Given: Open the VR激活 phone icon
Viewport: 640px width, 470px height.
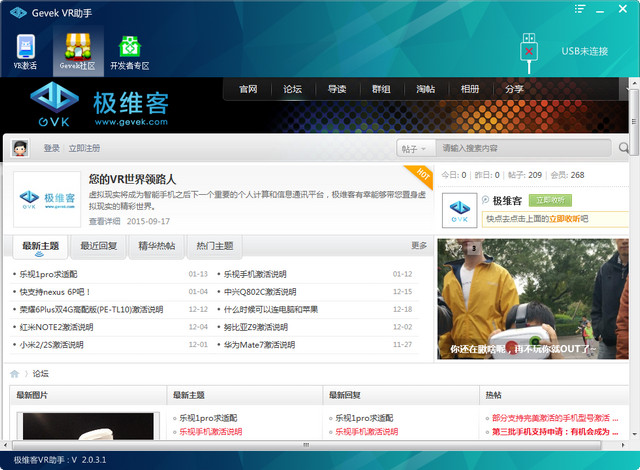Looking at the screenshot, I should (25, 48).
